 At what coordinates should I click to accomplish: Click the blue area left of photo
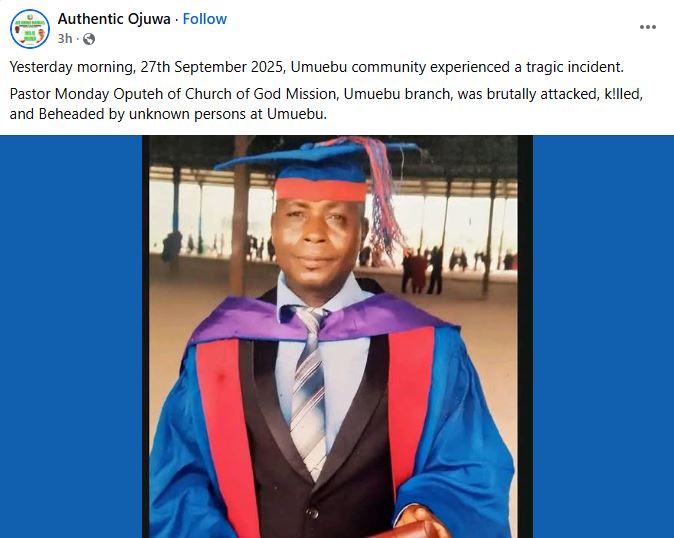71,336
